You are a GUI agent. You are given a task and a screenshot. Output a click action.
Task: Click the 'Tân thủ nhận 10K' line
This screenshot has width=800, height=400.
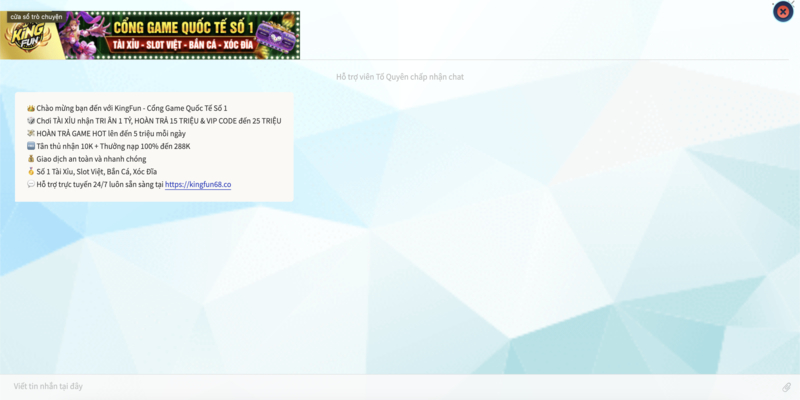(x=108, y=146)
